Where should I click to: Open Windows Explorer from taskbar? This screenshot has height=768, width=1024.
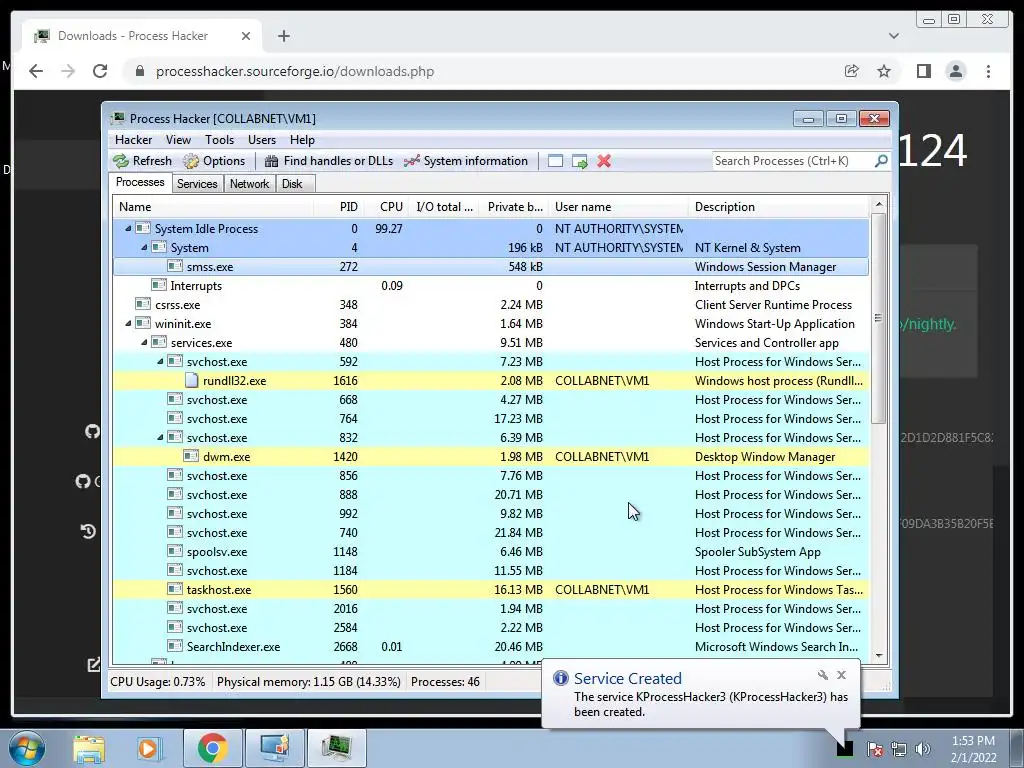pyautogui.click(x=89, y=748)
